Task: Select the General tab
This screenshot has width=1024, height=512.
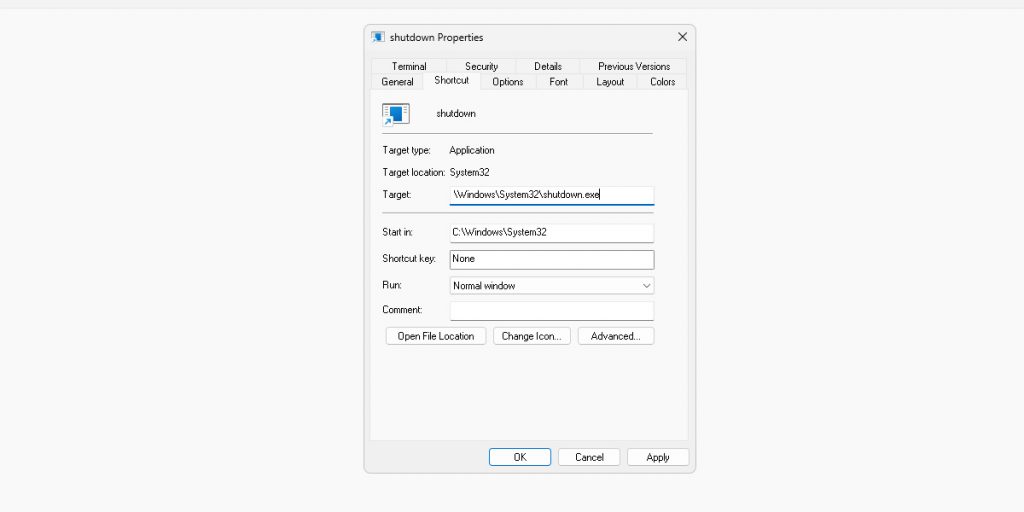Action: [x=397, y=82]
